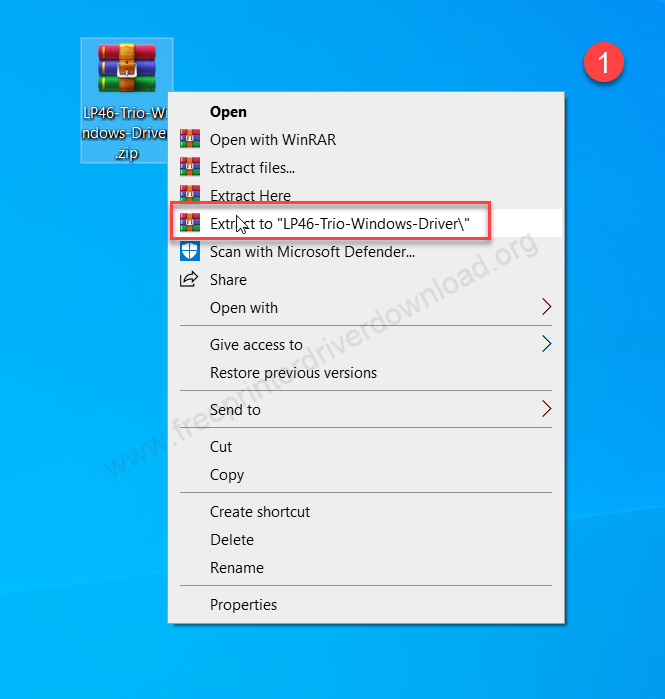Viewport: 665px width, 699px height.
Task: Expand the Send to submenu arrow
Action: point(546,409)
